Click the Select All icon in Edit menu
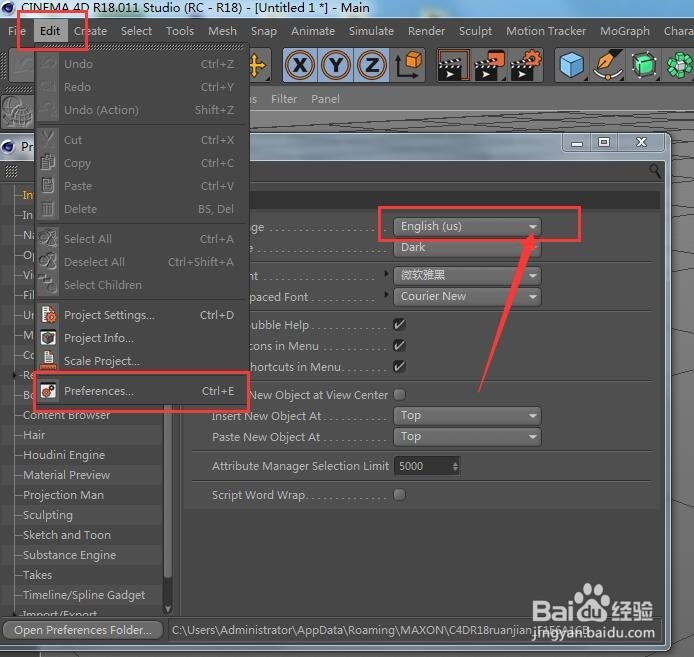The image size is (694, 657). (48, 239)
